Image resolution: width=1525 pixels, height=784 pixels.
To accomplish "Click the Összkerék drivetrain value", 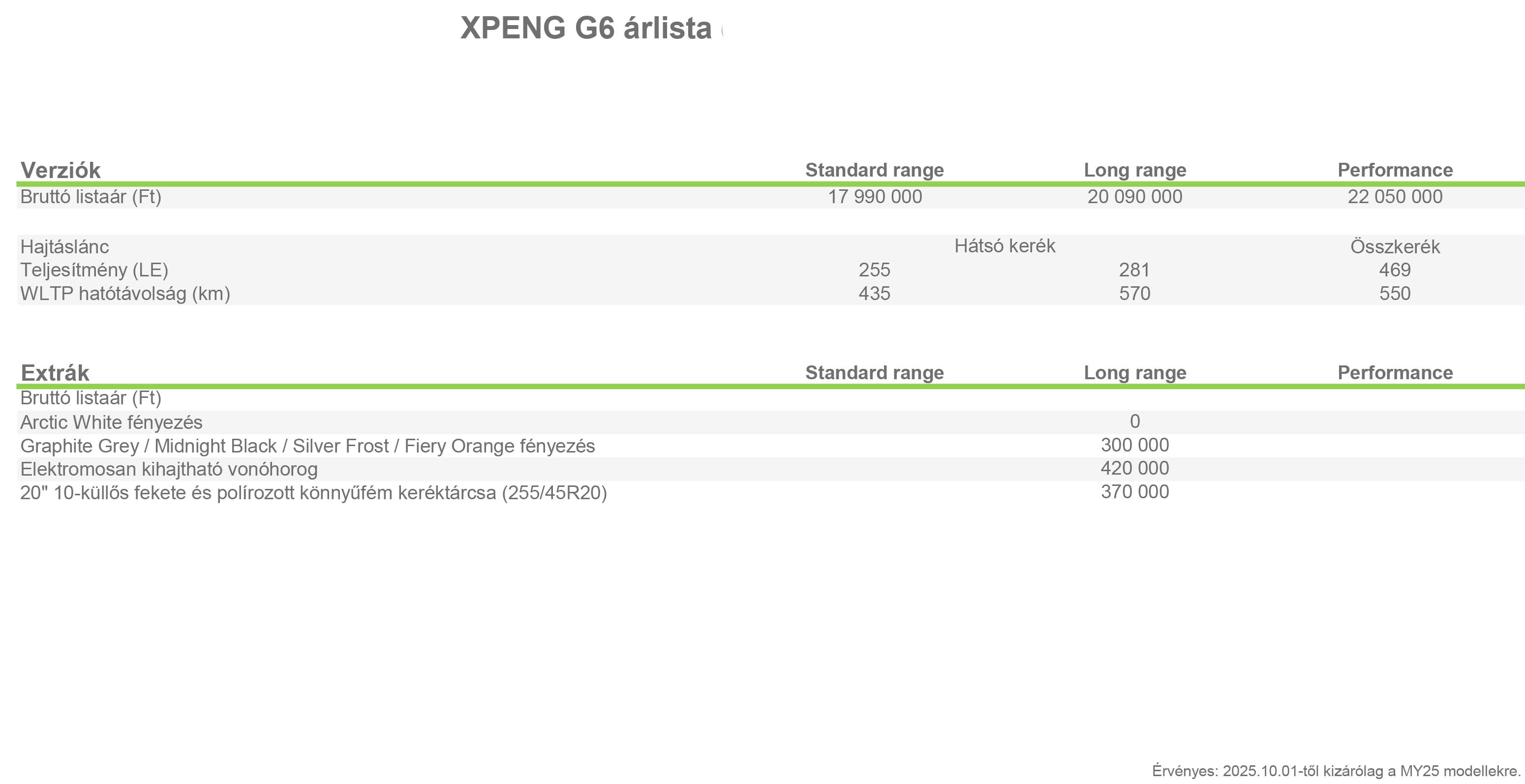I will coord(1395,246).
